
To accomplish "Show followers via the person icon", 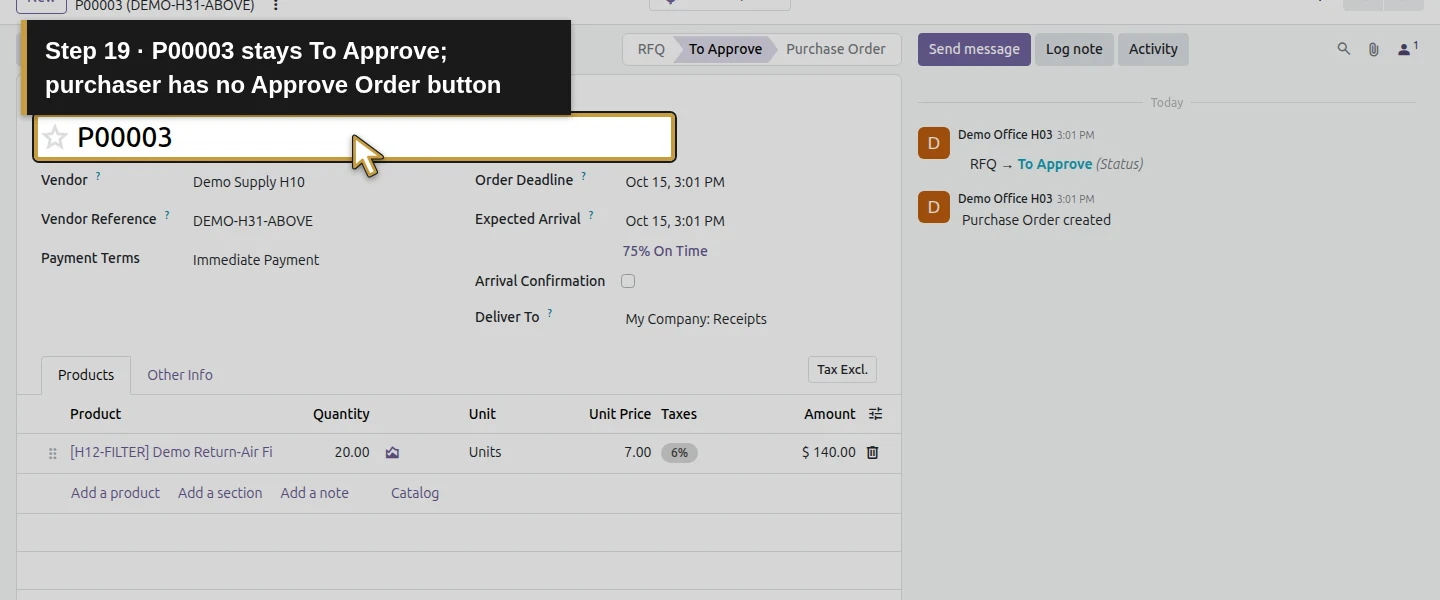I will coord(1407,49).
